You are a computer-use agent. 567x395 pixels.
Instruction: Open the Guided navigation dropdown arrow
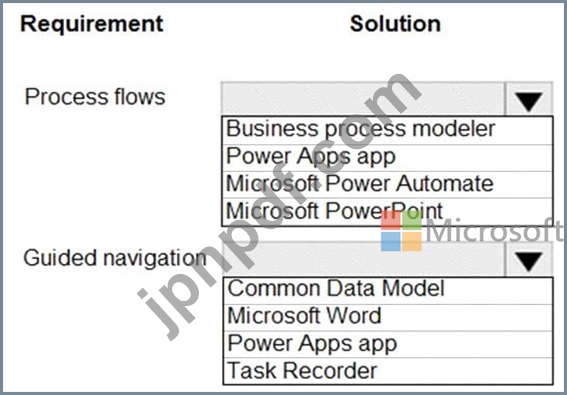pos(529,260)
